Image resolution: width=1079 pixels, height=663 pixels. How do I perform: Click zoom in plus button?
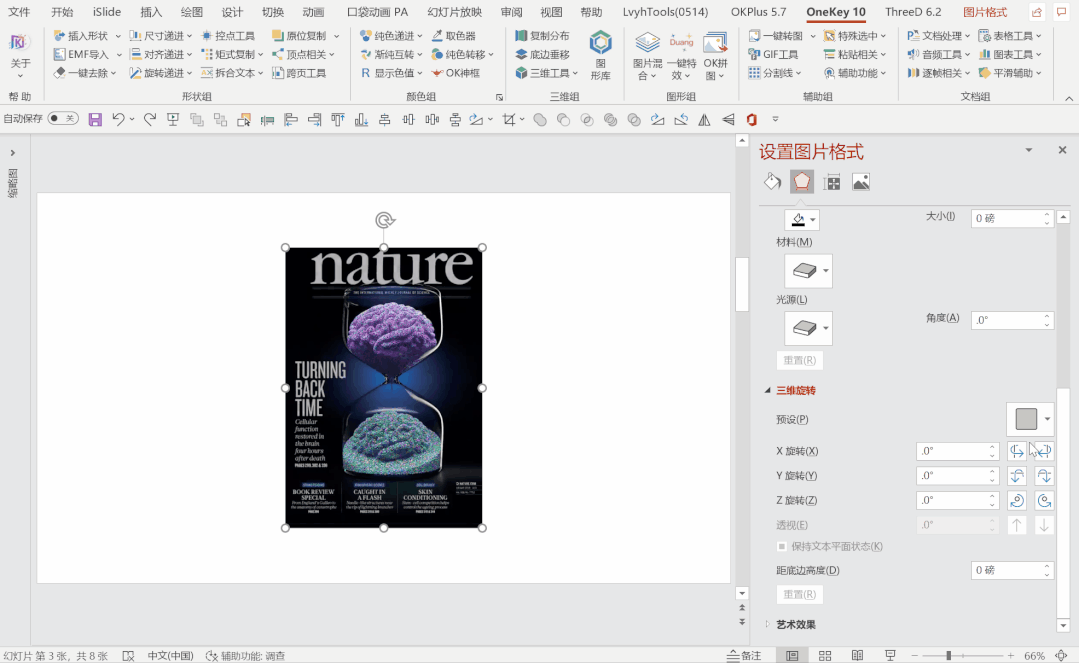coord(1010,655)
